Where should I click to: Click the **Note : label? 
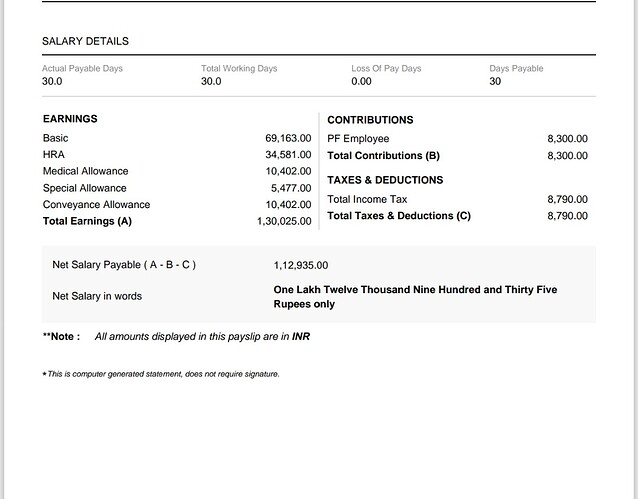tap(61, 337)
